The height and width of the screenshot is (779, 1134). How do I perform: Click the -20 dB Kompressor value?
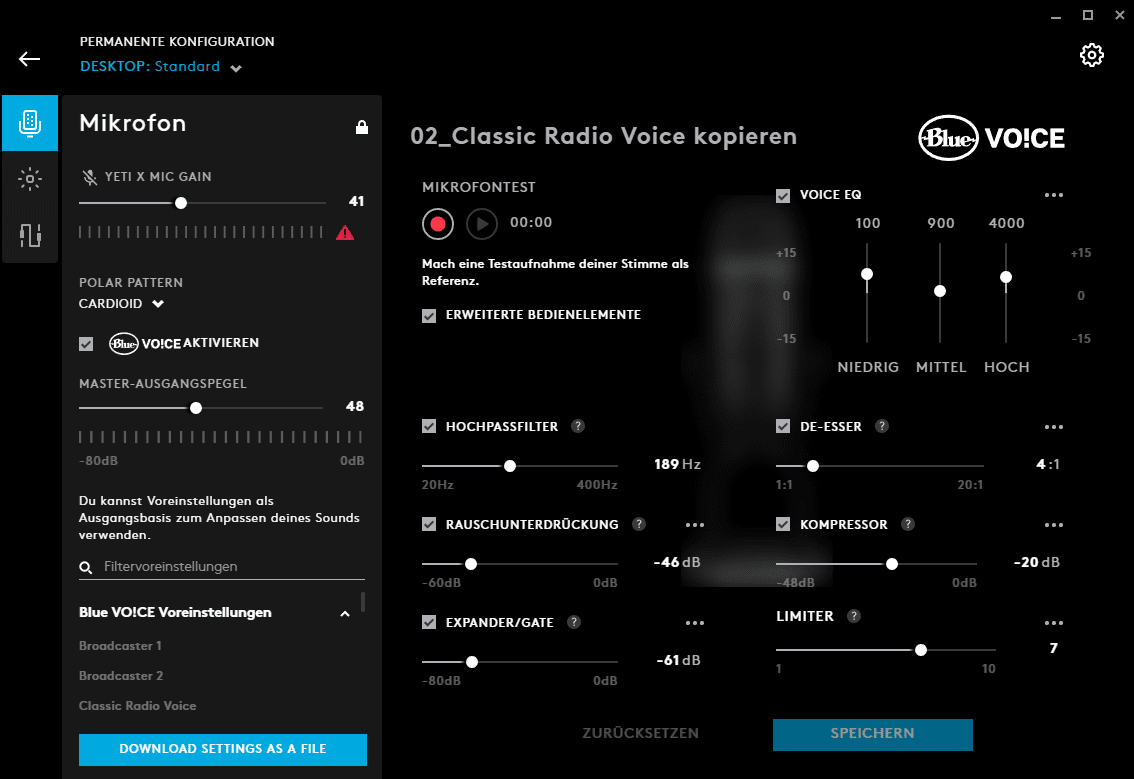pos(1036,562)
